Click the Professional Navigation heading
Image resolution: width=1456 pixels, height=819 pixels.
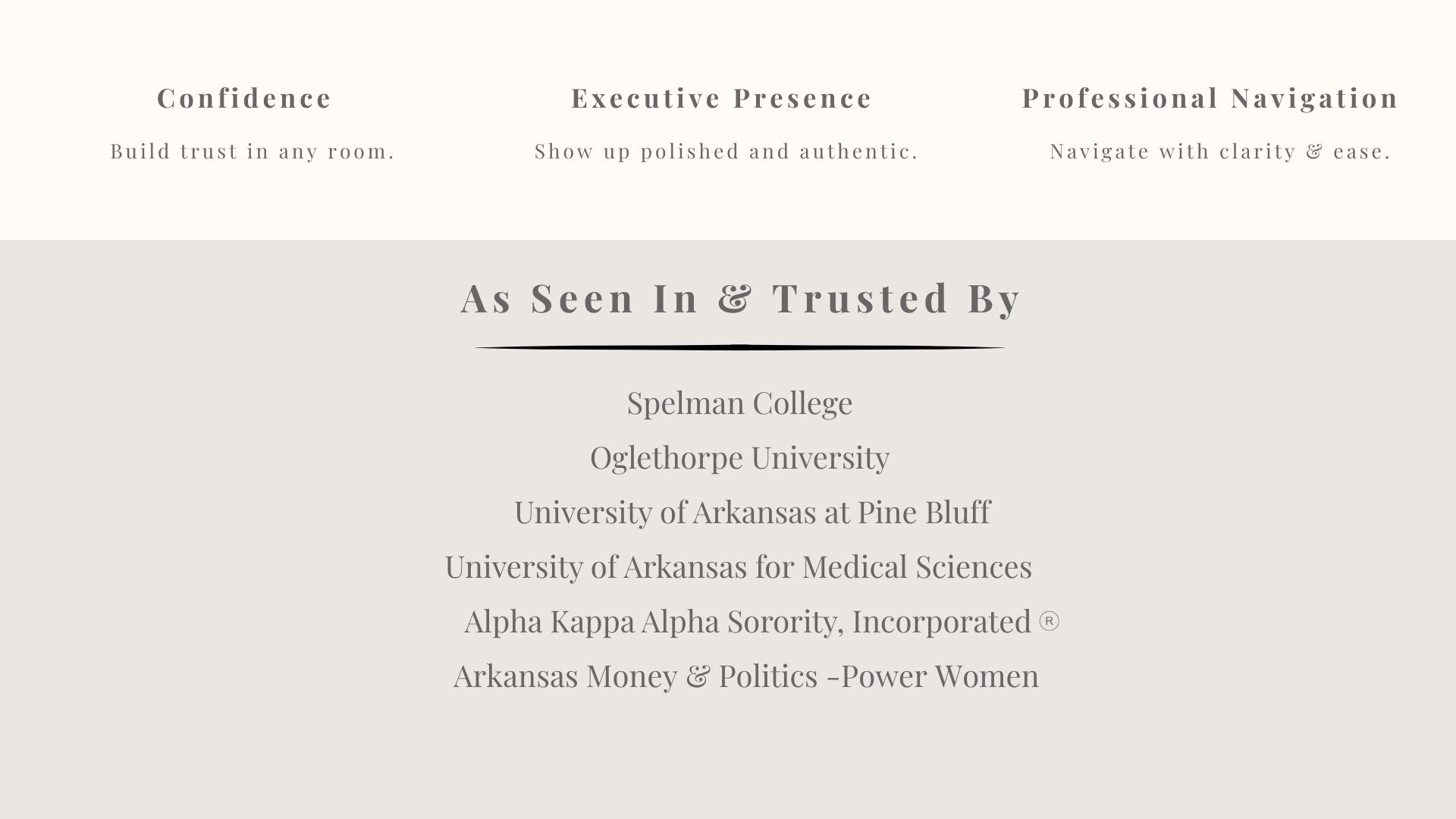(1210, 98)
